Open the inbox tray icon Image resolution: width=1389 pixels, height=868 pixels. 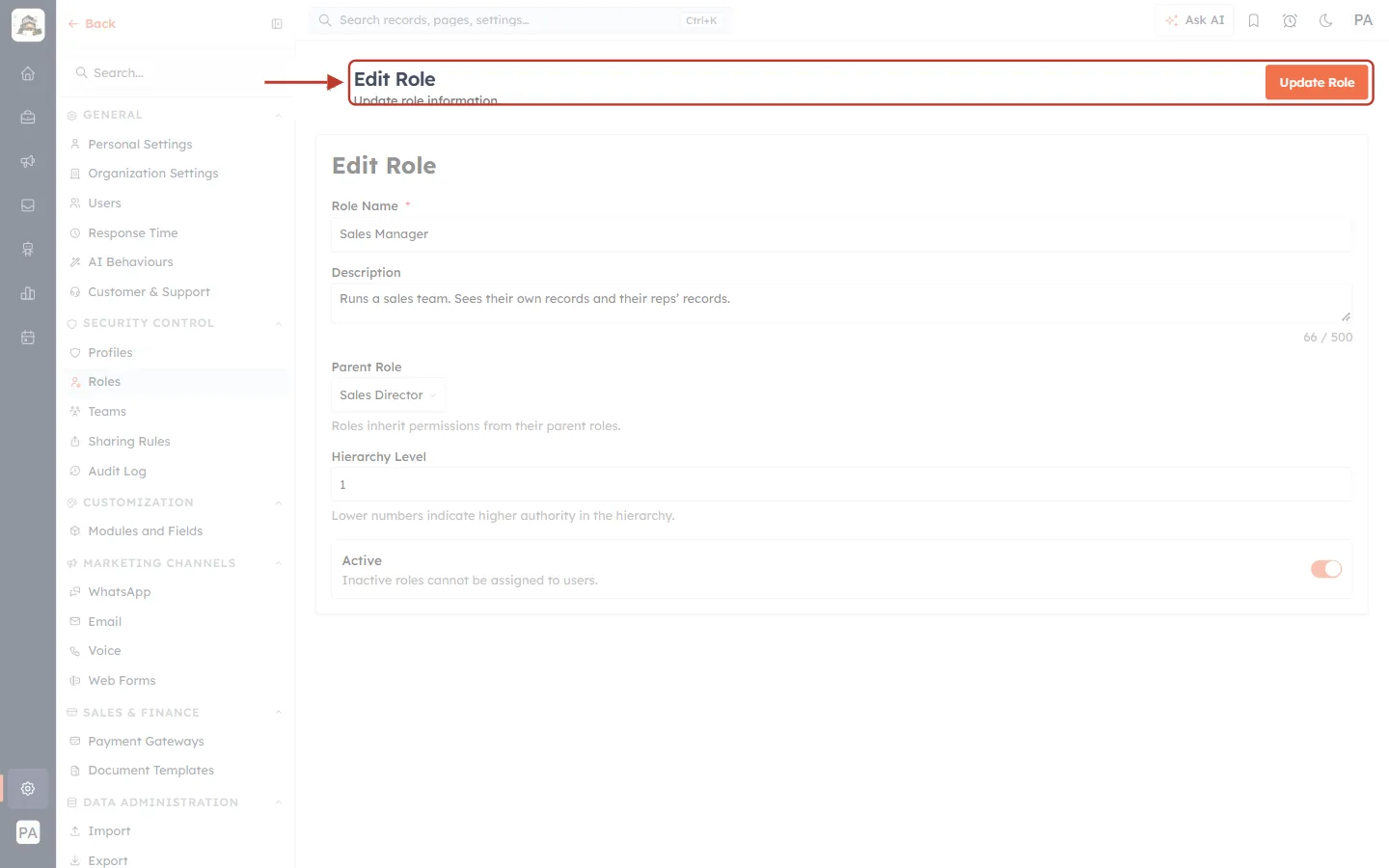click(28, 205)
